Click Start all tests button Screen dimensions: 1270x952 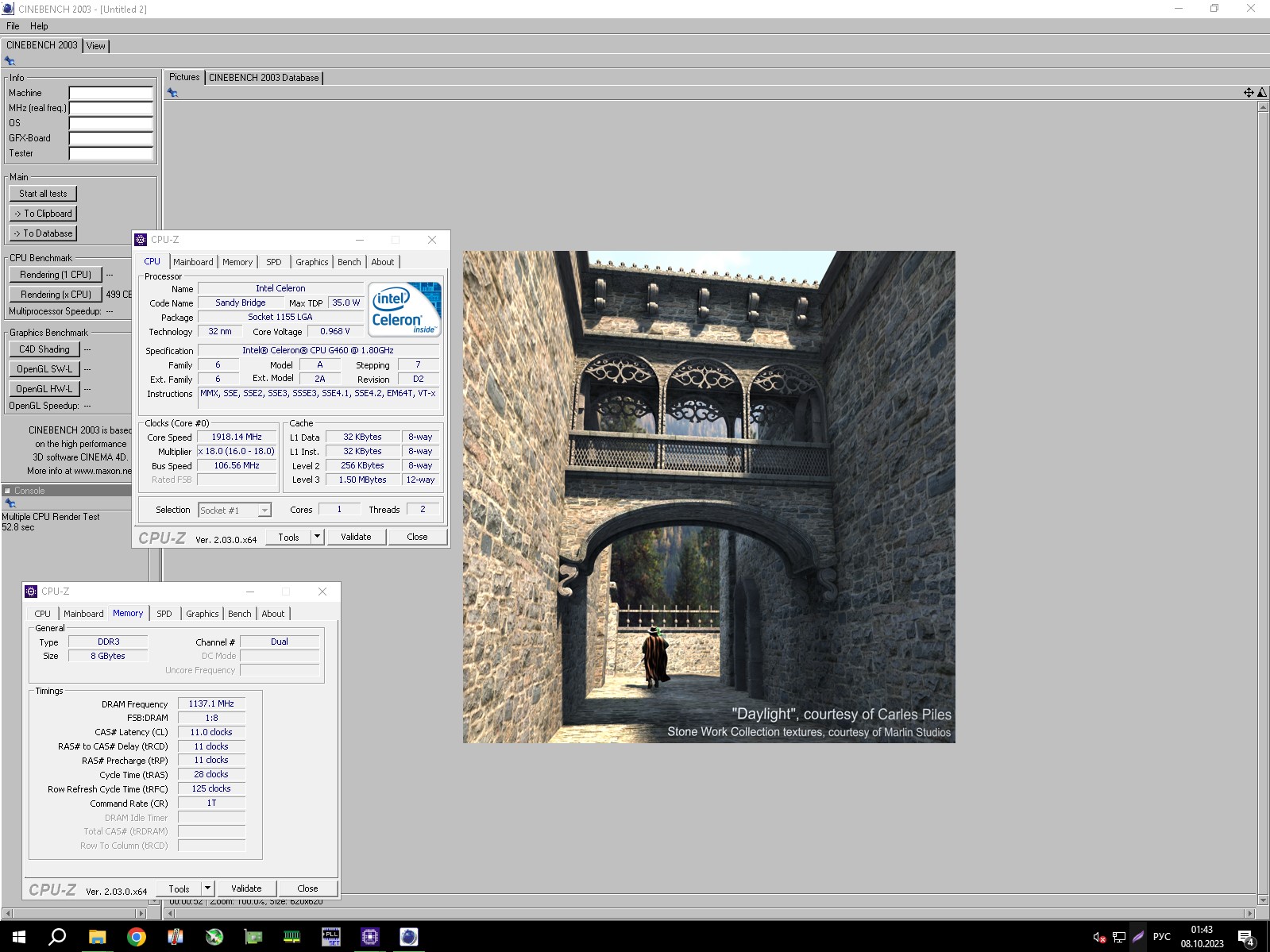pyautogui.click(x=44, y=194)
